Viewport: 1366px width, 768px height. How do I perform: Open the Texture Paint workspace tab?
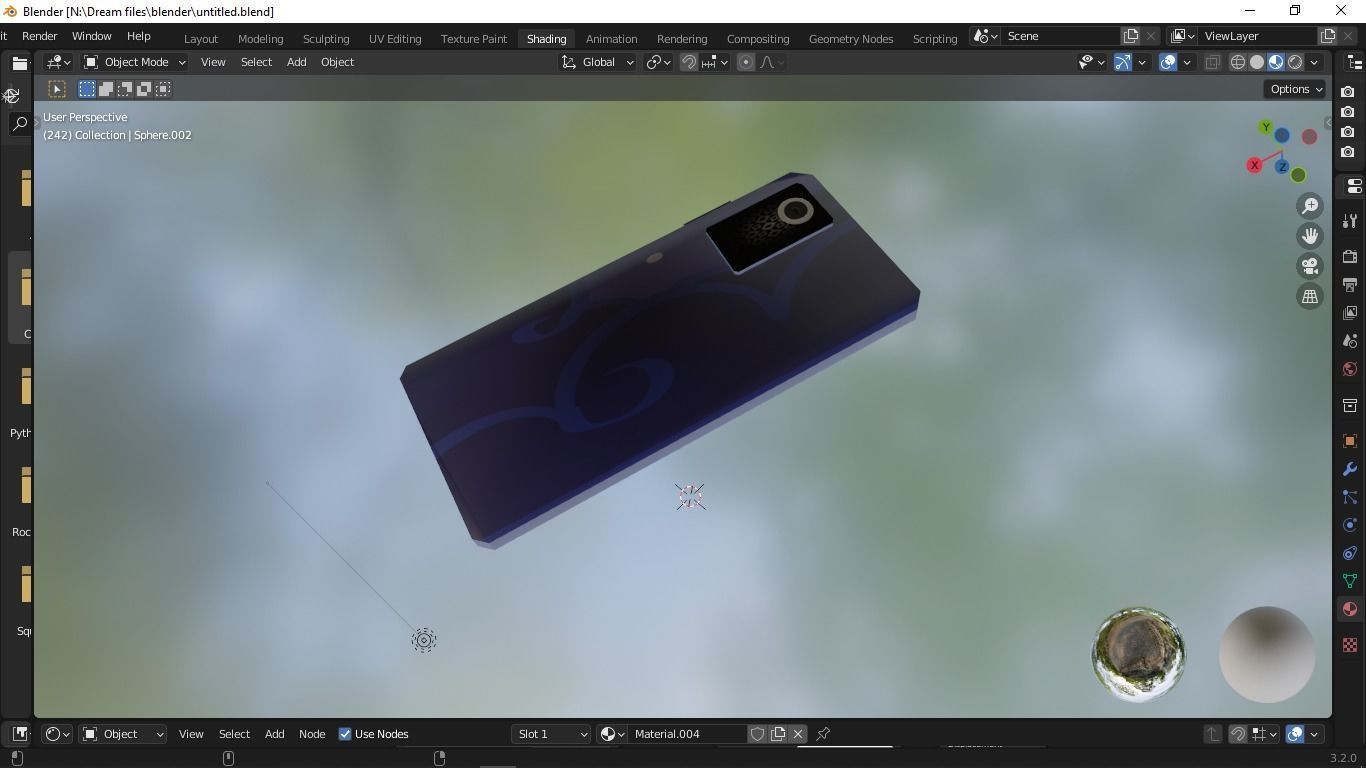click(x=474, y=38)
